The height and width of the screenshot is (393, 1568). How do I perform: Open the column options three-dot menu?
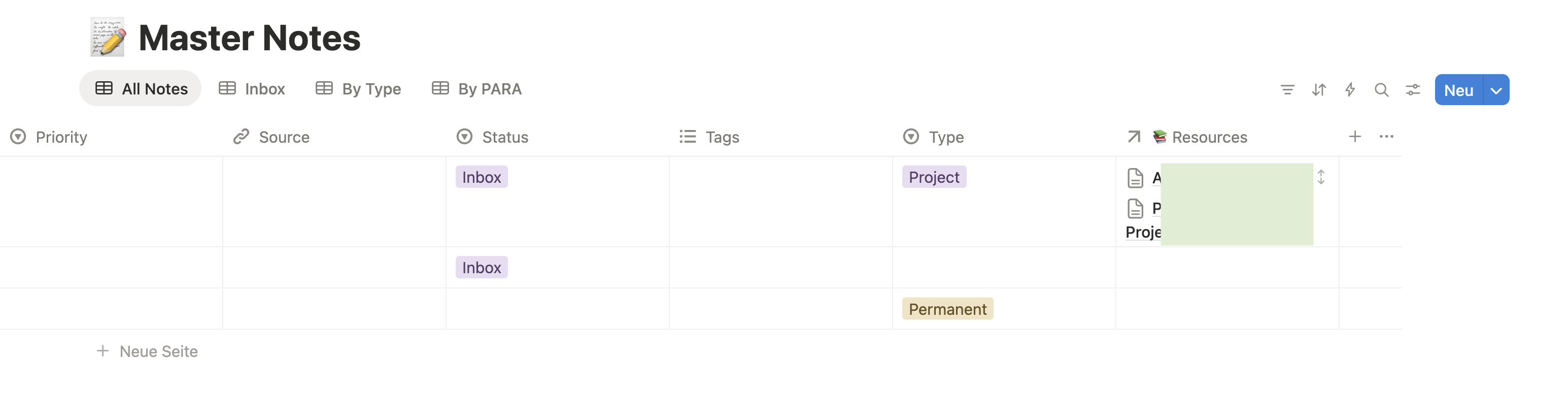click(1386, 137)
